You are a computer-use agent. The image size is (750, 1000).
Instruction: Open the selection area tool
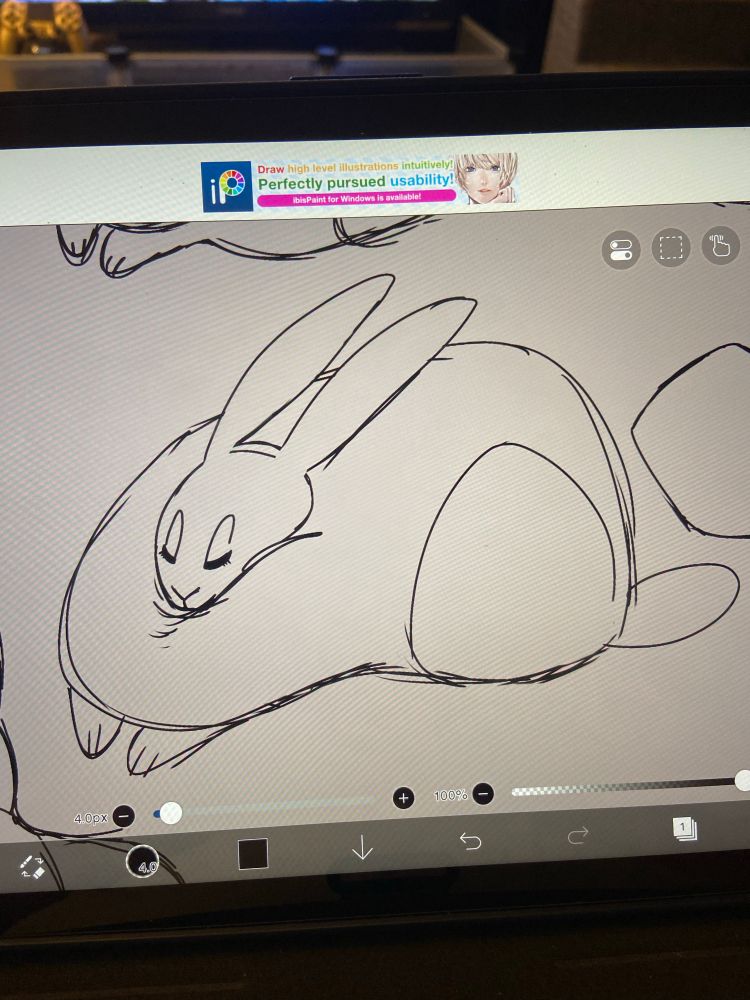[x=670, y=247]
